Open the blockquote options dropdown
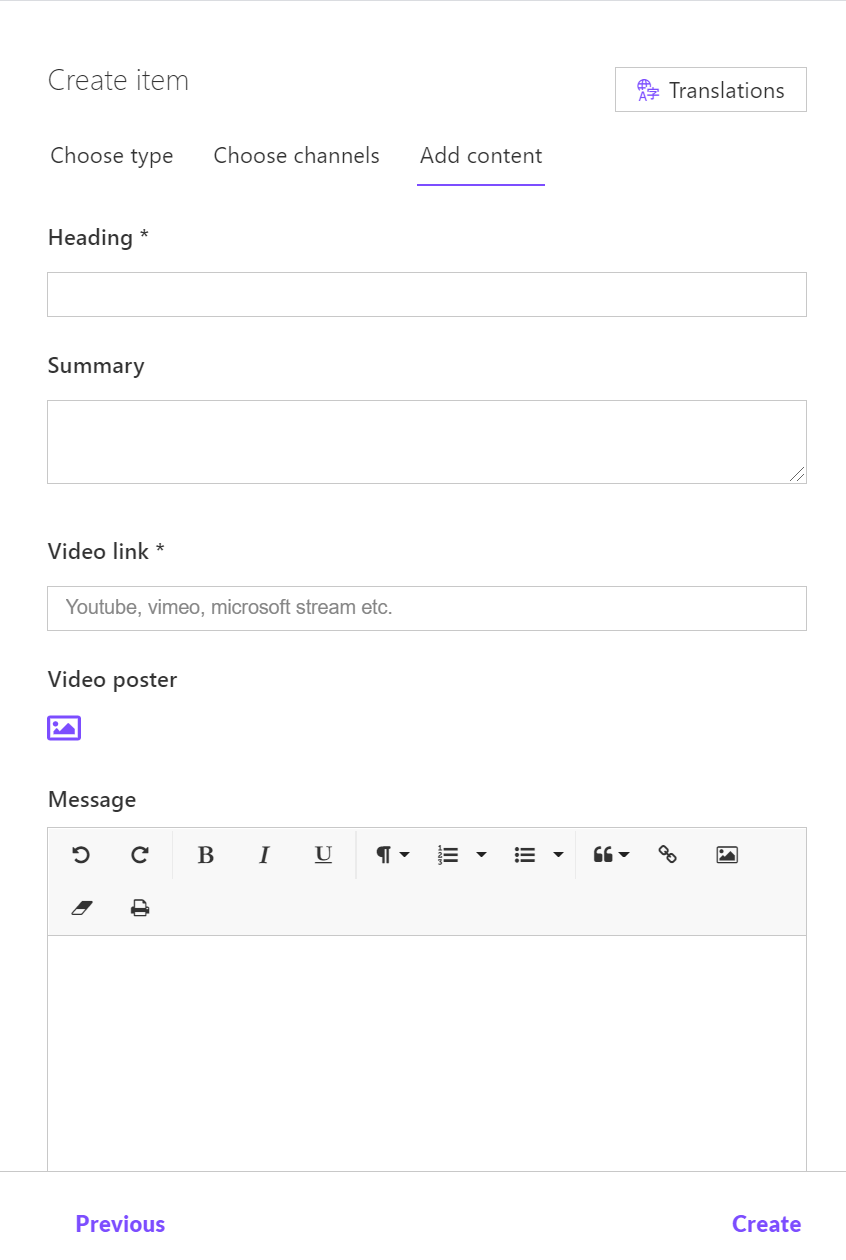Viewport: 846px width, 1260px height. click(x=610, y=855)
